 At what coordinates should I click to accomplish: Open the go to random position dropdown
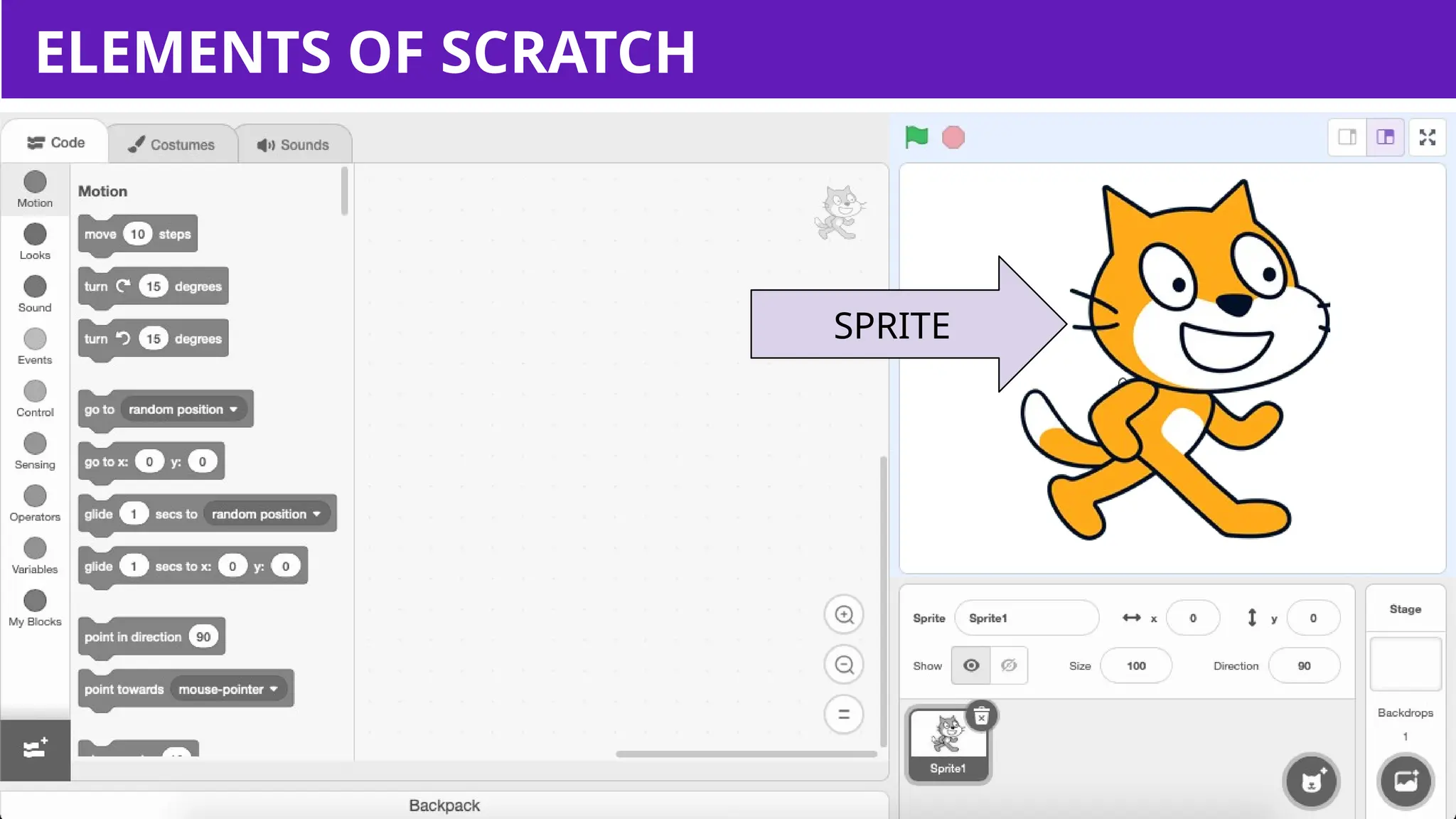coord(183,409)
